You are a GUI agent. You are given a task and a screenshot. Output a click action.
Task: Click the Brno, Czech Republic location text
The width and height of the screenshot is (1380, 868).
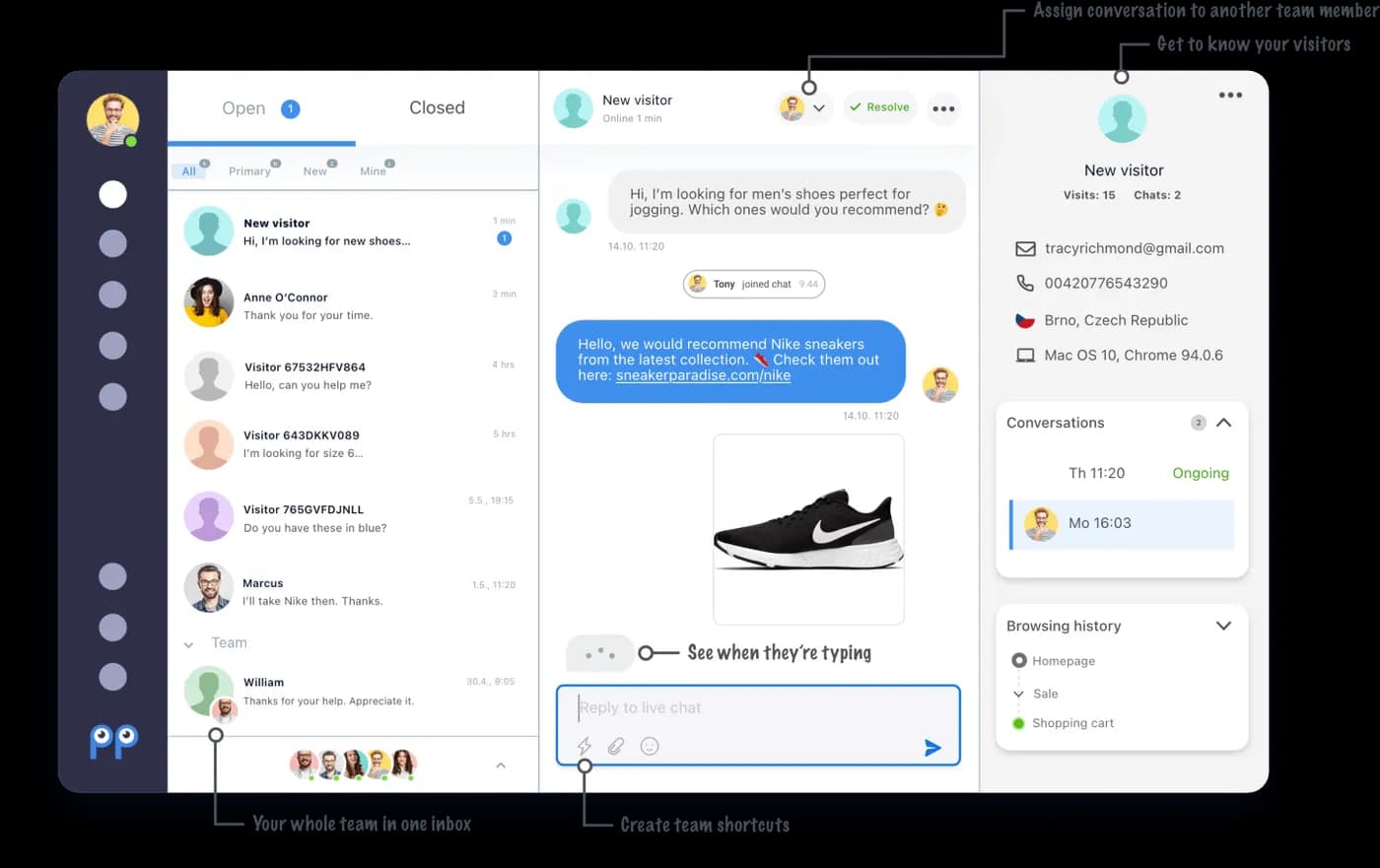tap(1116, 320)
